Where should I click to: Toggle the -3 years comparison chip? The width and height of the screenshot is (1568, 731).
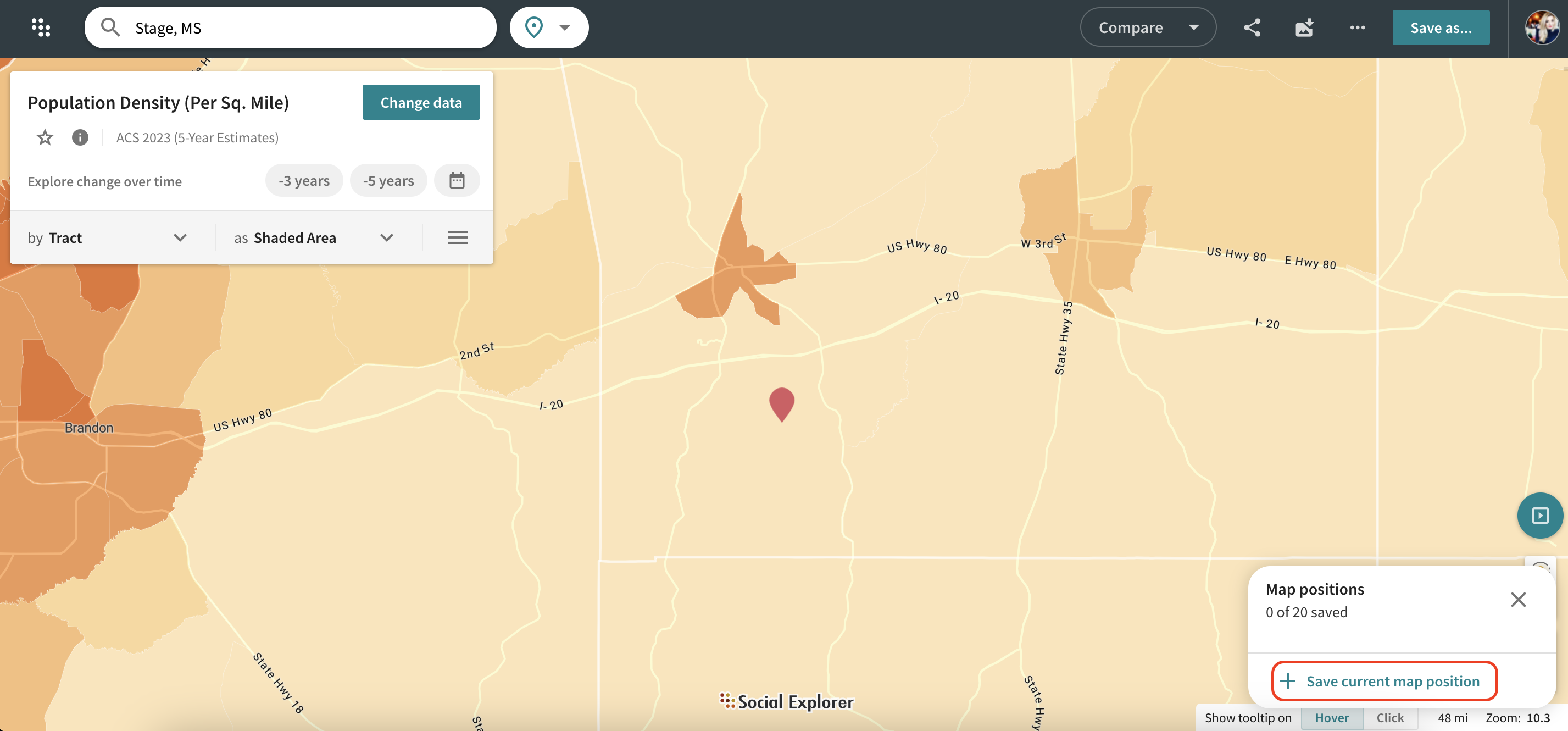pyautogui.click(x=304, y=181)
